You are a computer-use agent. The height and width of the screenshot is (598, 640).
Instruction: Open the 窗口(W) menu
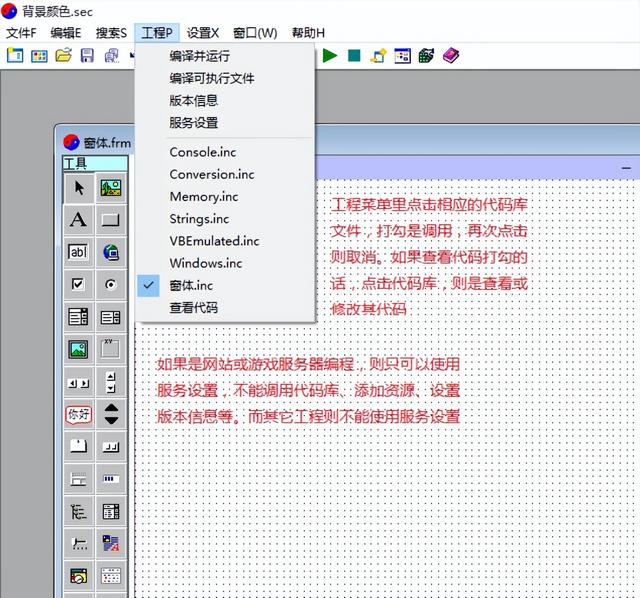tap(255, 33)
